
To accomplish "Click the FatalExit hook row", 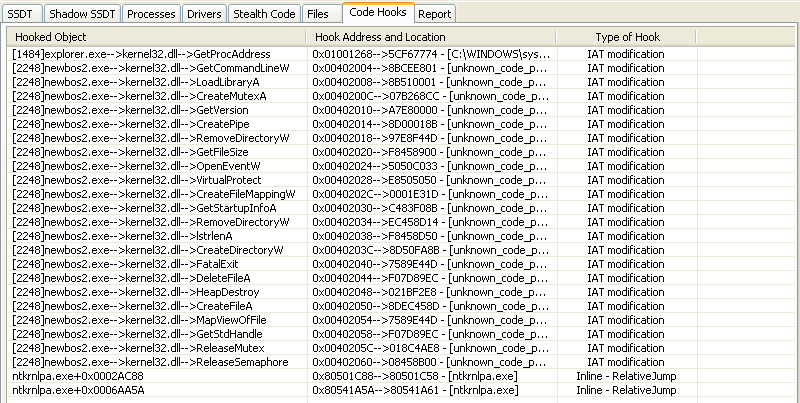I will pos(128,264).
